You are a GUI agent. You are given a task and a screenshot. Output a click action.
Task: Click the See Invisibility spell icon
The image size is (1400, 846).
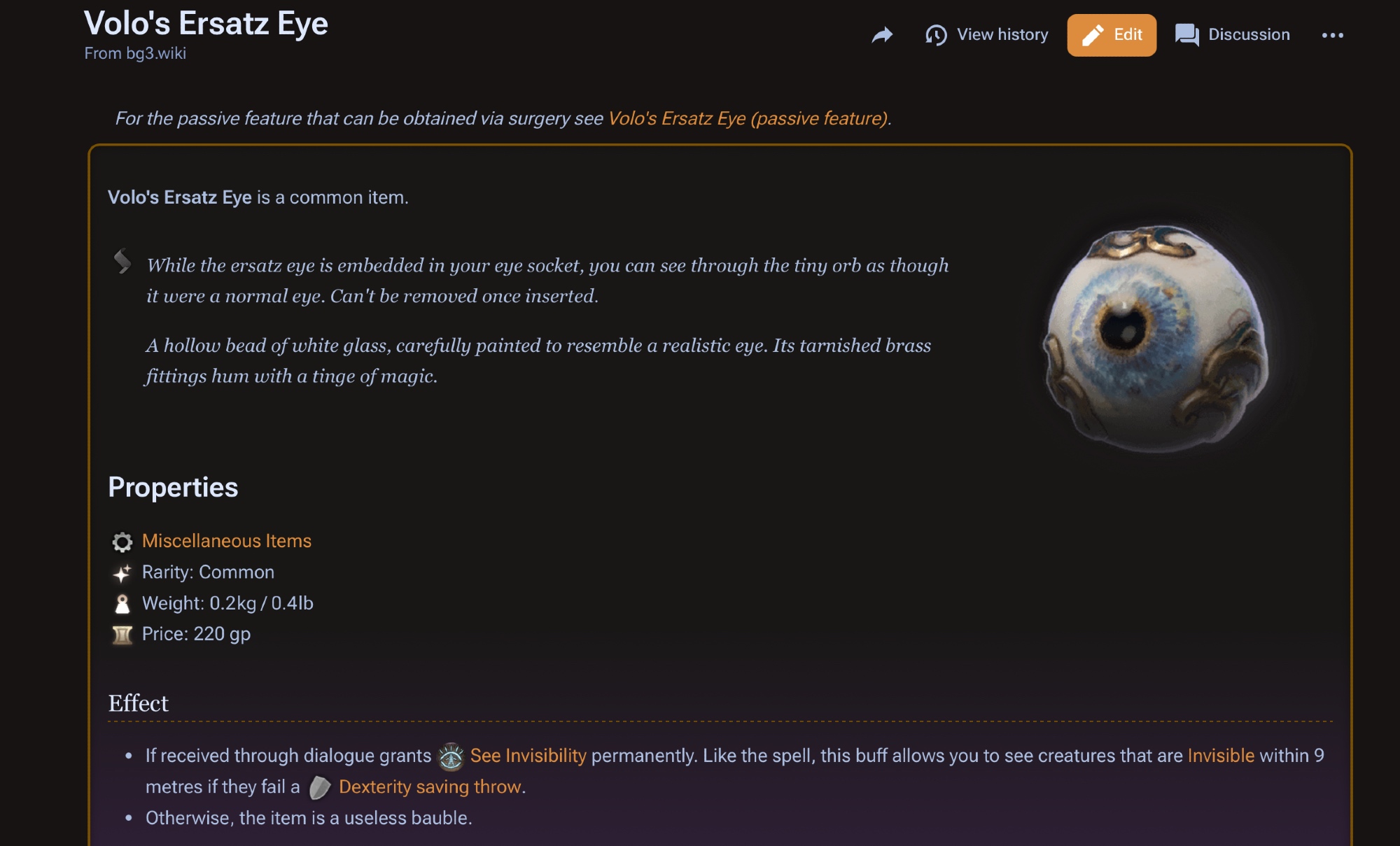(451, 756)
